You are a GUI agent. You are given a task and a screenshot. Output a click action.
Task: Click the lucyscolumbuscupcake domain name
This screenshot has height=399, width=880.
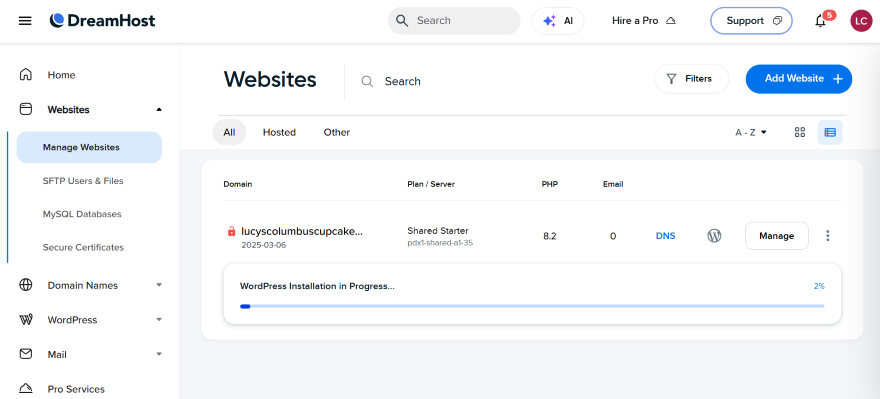pyautogui.click(x=302, y=231)
